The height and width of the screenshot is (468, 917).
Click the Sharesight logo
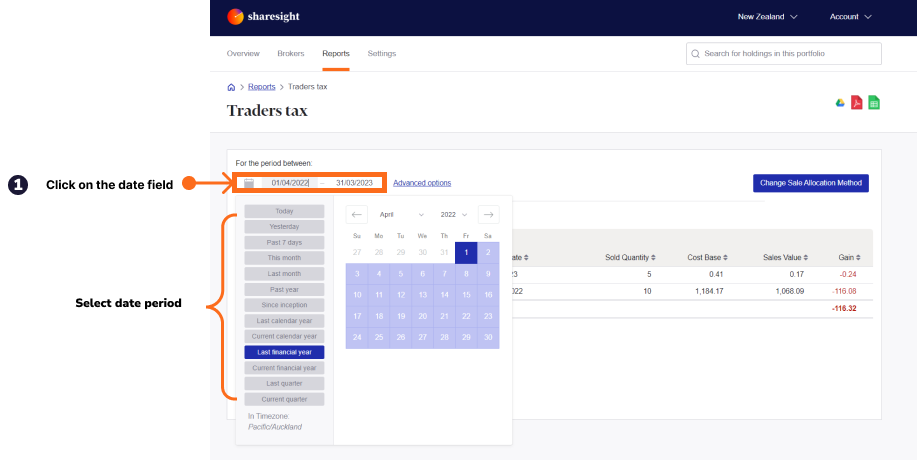pyautogui.click(x=263, y=16)
